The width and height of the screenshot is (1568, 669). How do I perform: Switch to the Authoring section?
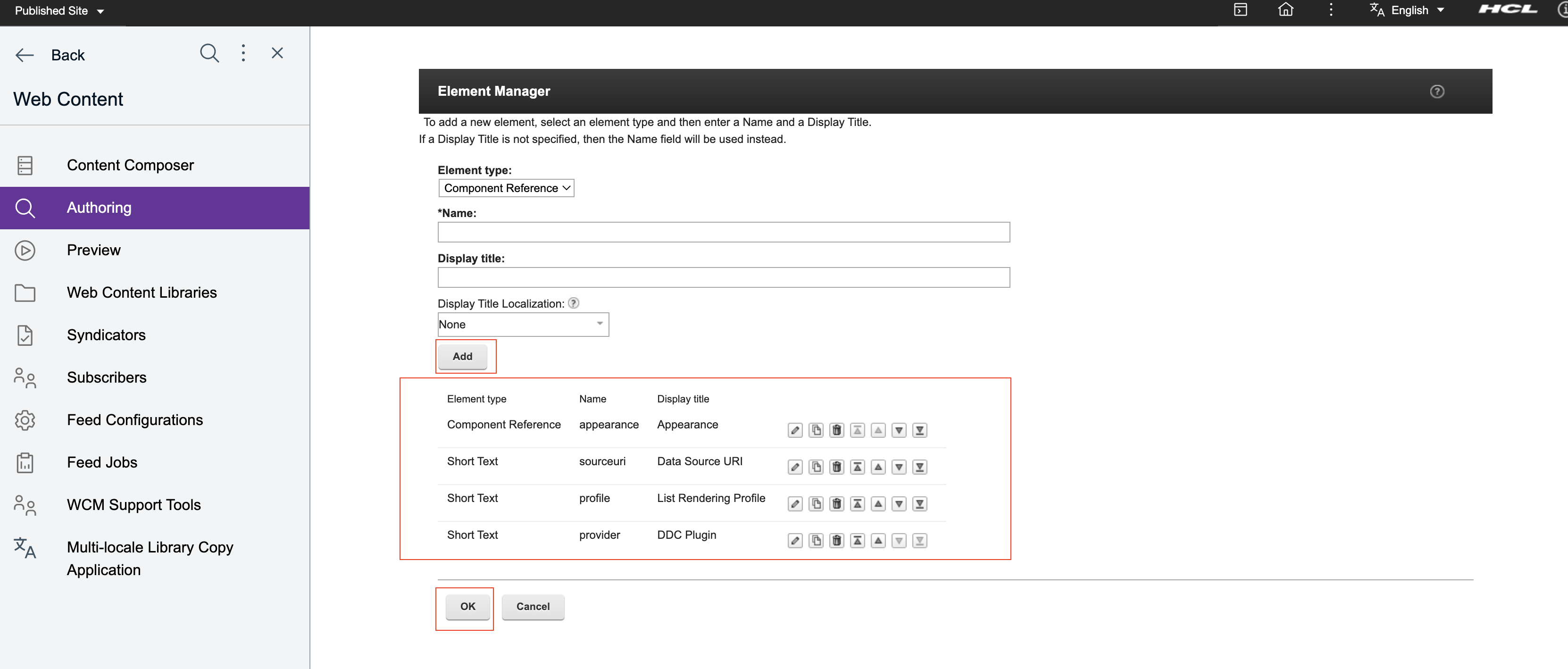99,208
